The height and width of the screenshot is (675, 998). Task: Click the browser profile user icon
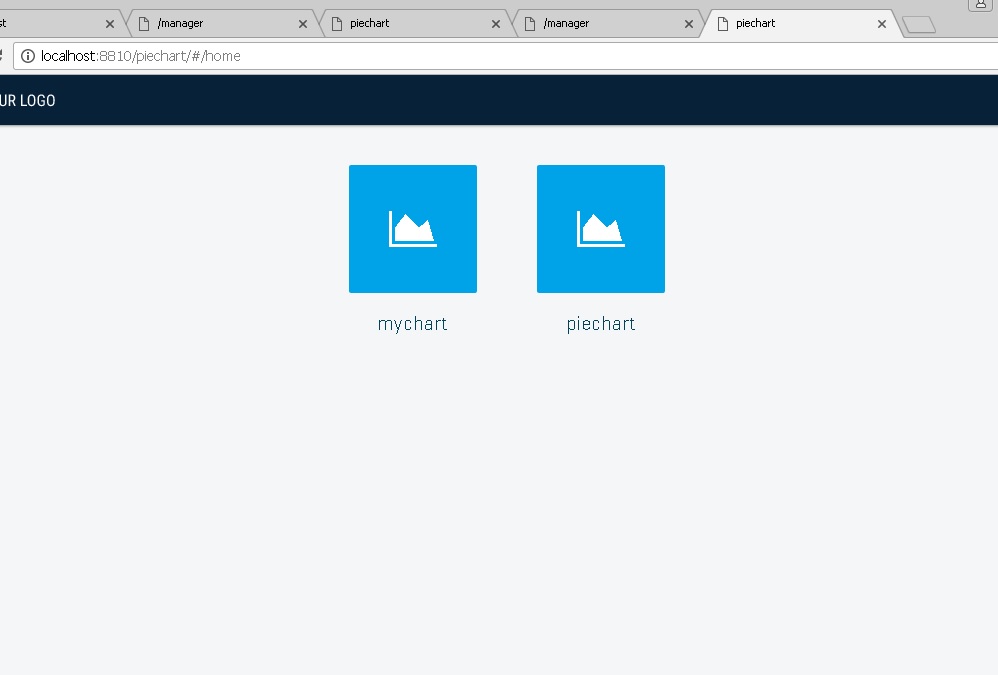[x=981, y=4]
